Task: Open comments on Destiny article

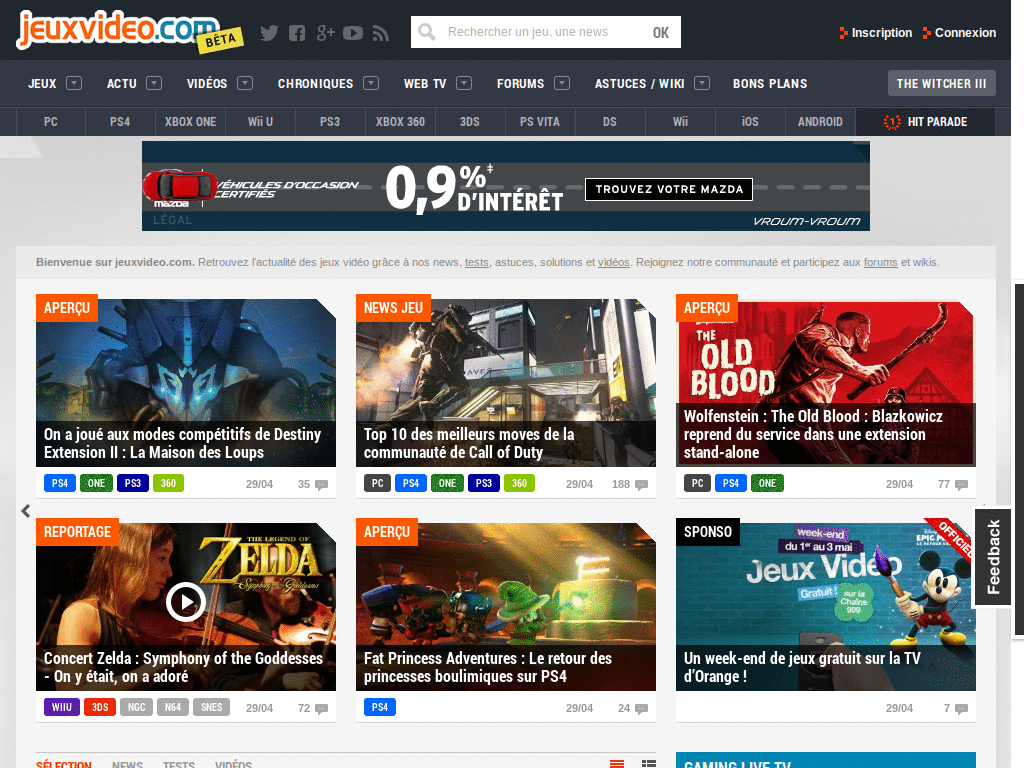Action: [313, 484]
